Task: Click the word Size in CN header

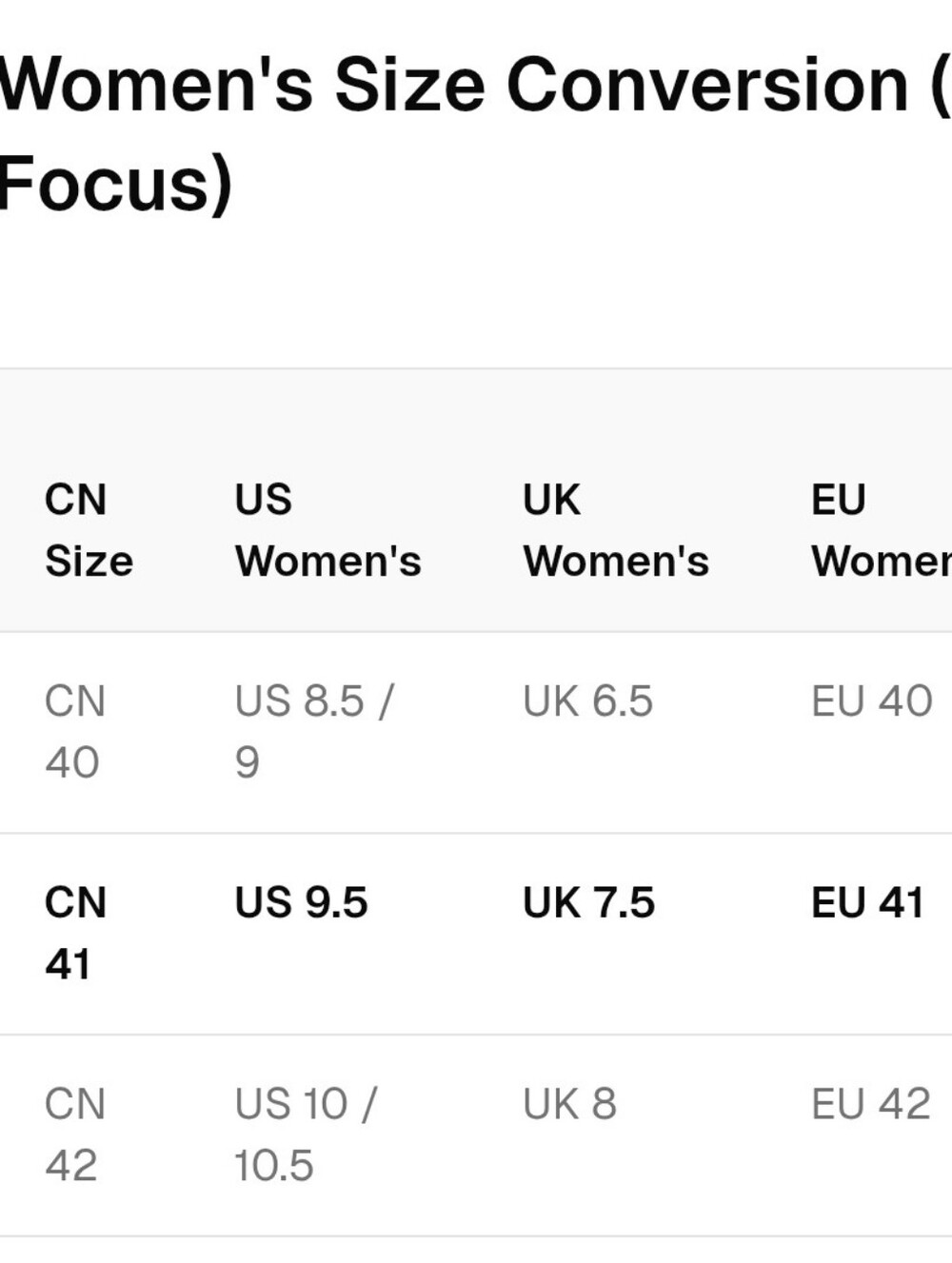Action: point(89,561)
